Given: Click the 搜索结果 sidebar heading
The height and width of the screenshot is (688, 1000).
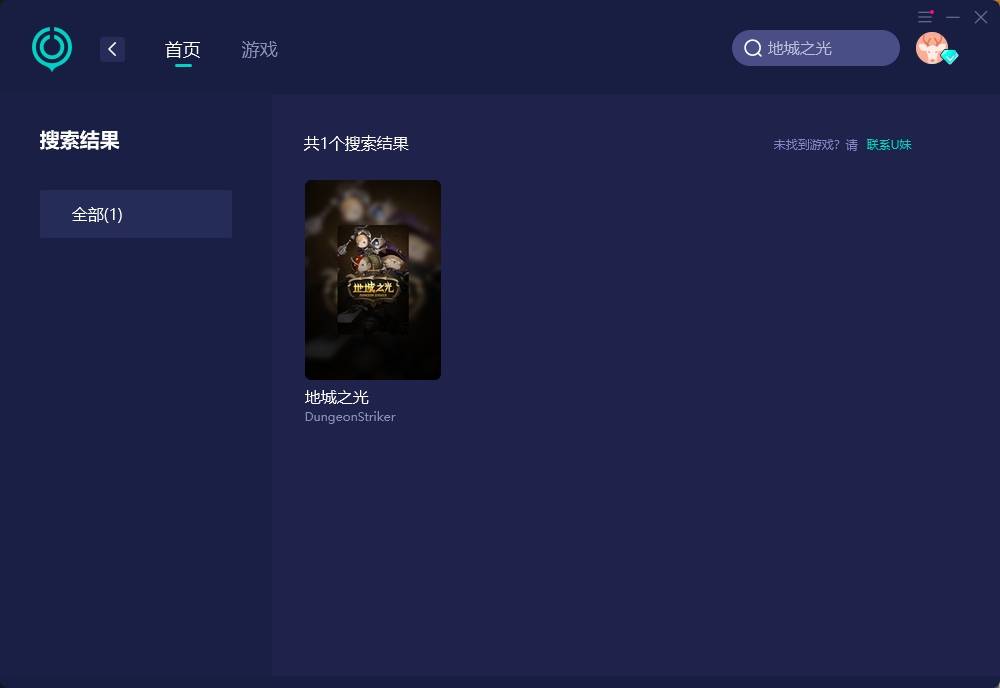Looking at the screenshot, I should 80,140.
